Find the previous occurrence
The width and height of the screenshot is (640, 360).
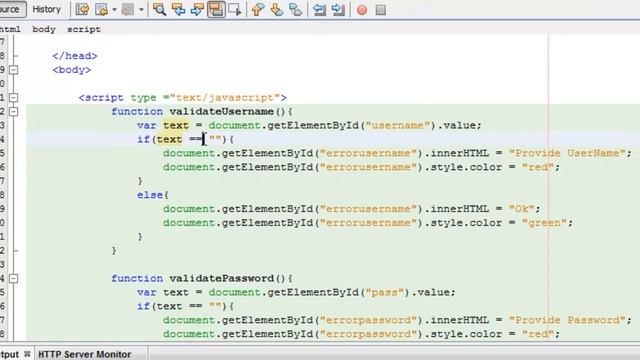[x=178, y=9]
